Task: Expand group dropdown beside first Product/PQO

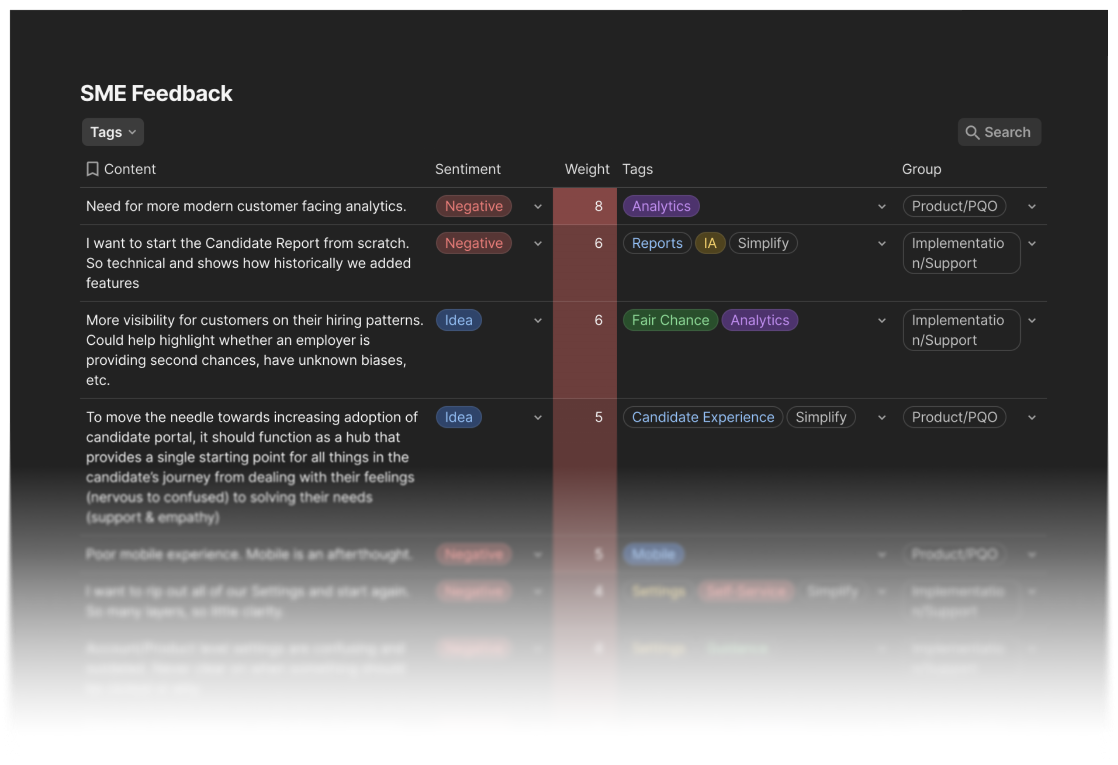Action: click(x=1032, y=207)
